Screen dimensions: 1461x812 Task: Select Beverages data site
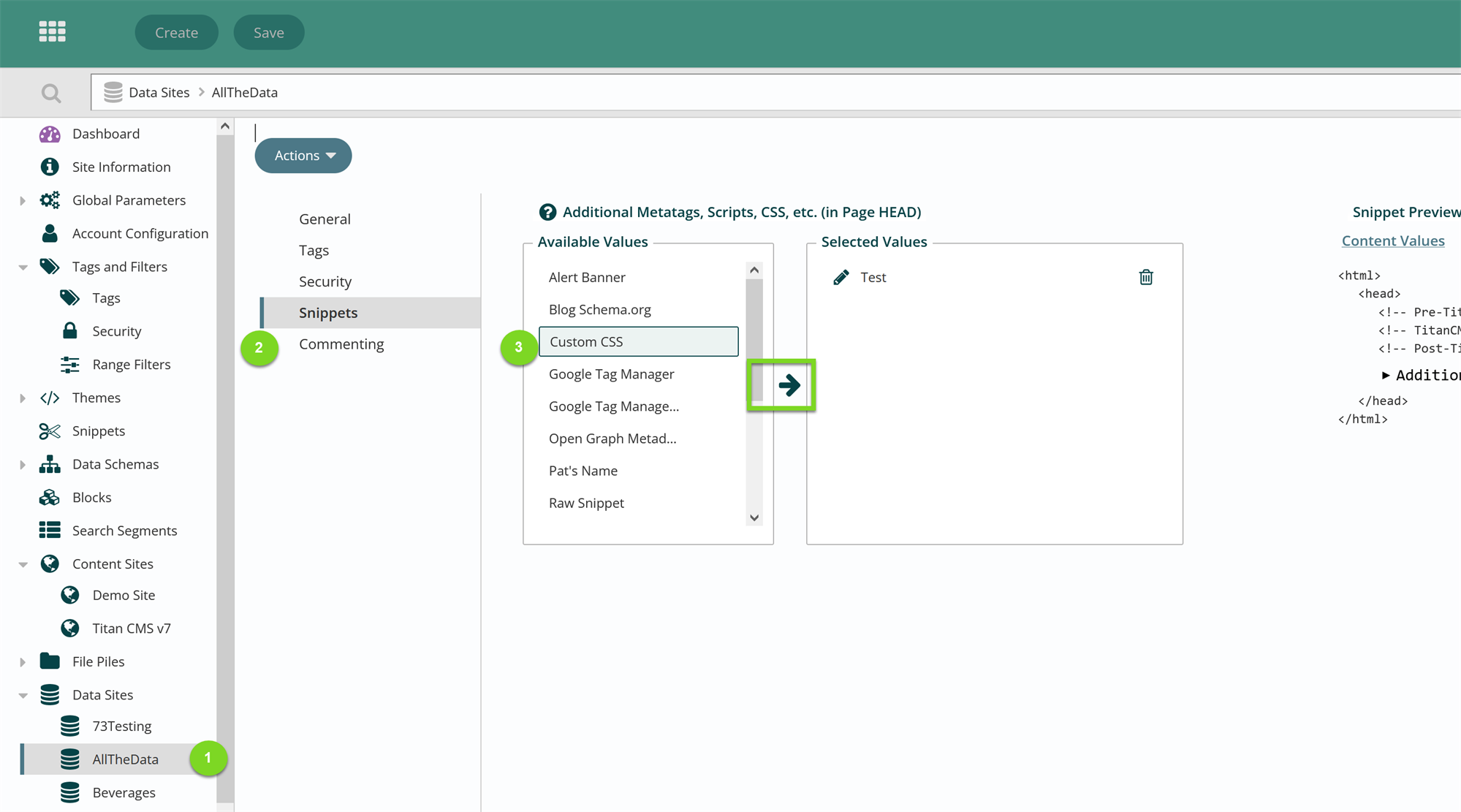coord(124,792)
